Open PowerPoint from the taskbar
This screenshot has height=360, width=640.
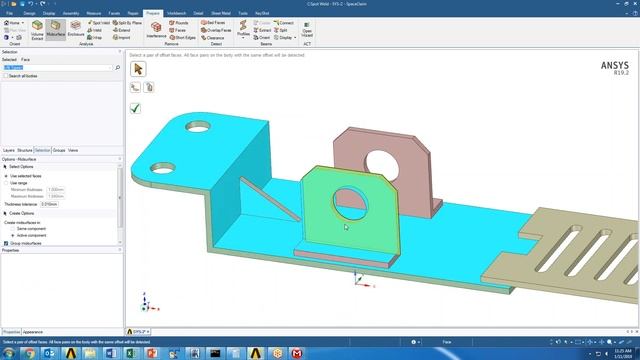151,353
